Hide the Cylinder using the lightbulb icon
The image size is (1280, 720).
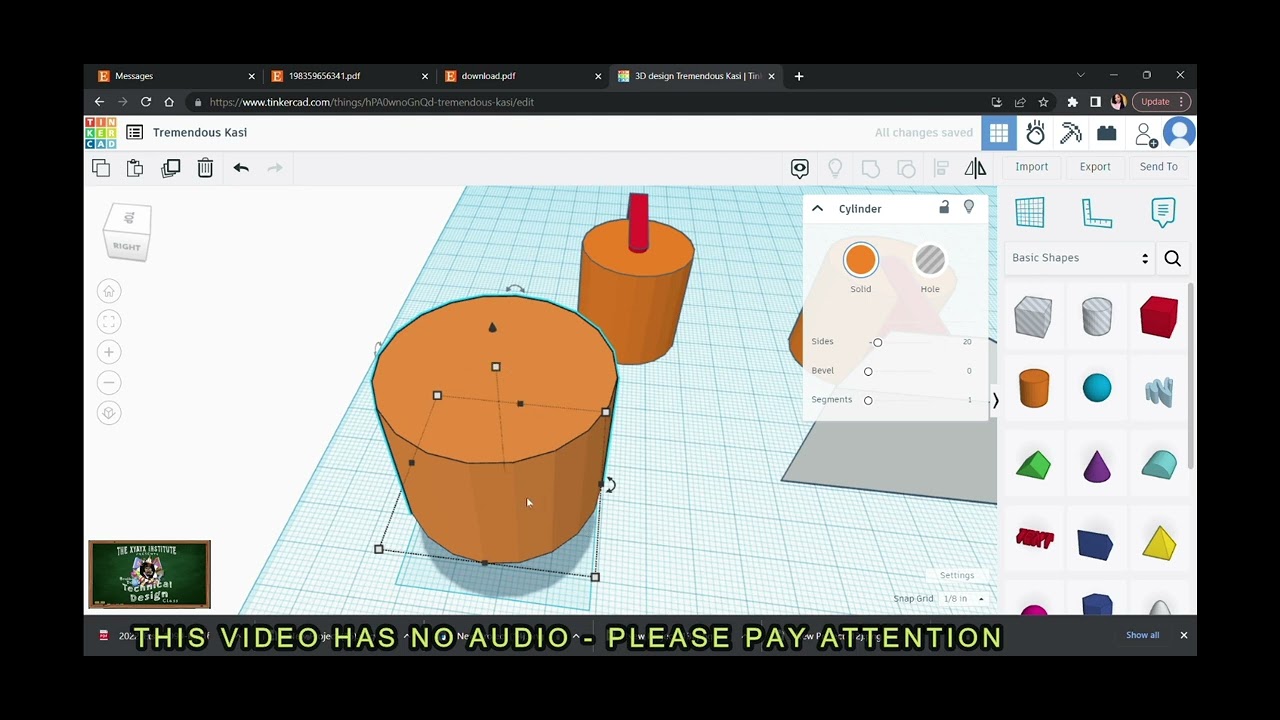969,207
